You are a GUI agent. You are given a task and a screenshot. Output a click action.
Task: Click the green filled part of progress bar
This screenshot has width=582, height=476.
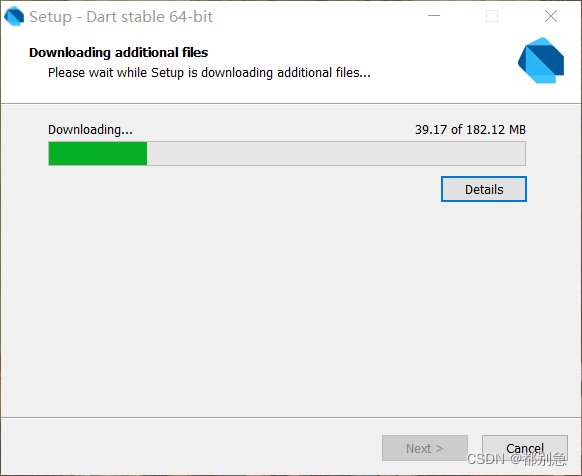(98, 153)
